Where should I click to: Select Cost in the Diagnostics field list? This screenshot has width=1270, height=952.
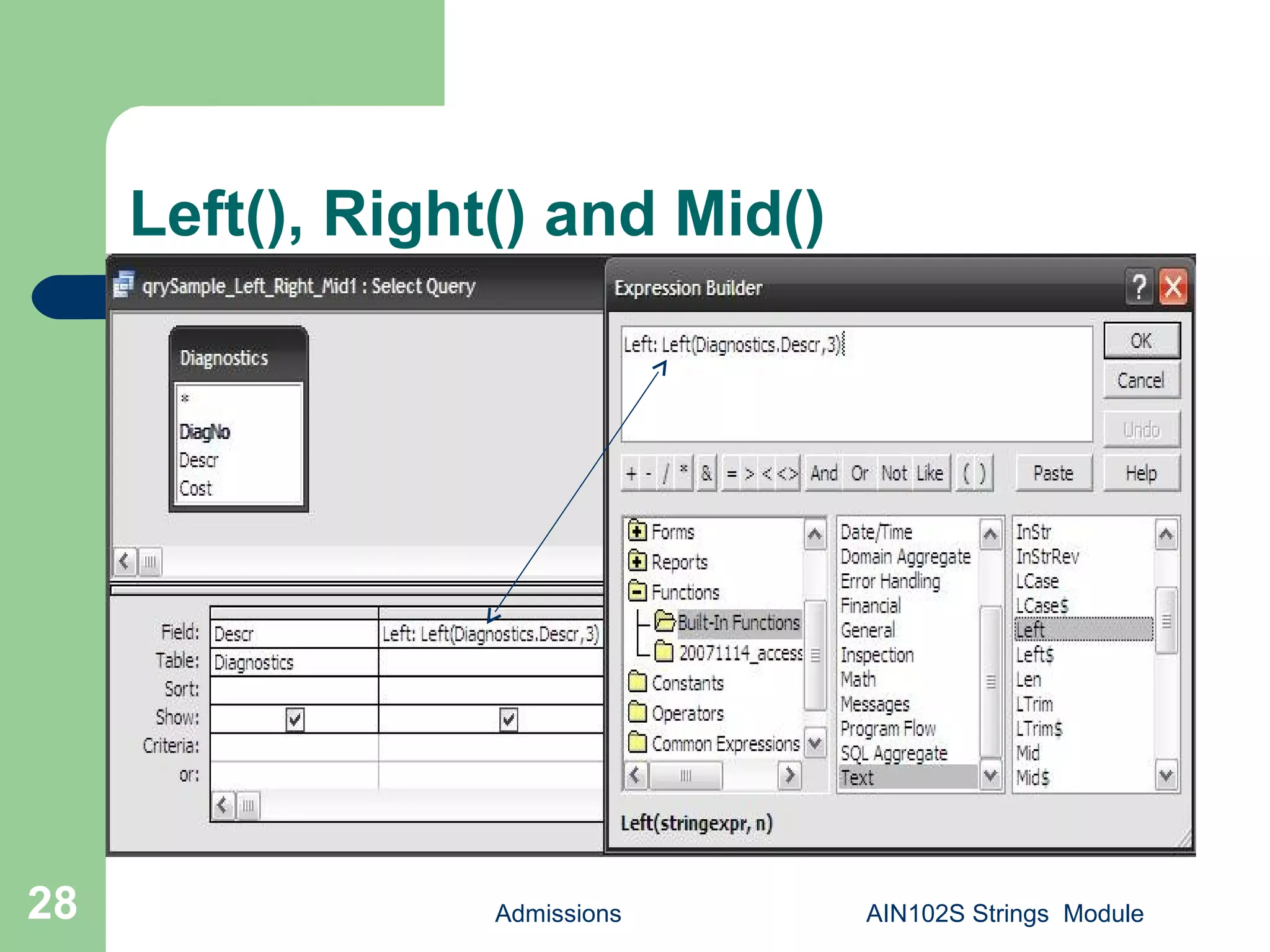coord(195,488)
